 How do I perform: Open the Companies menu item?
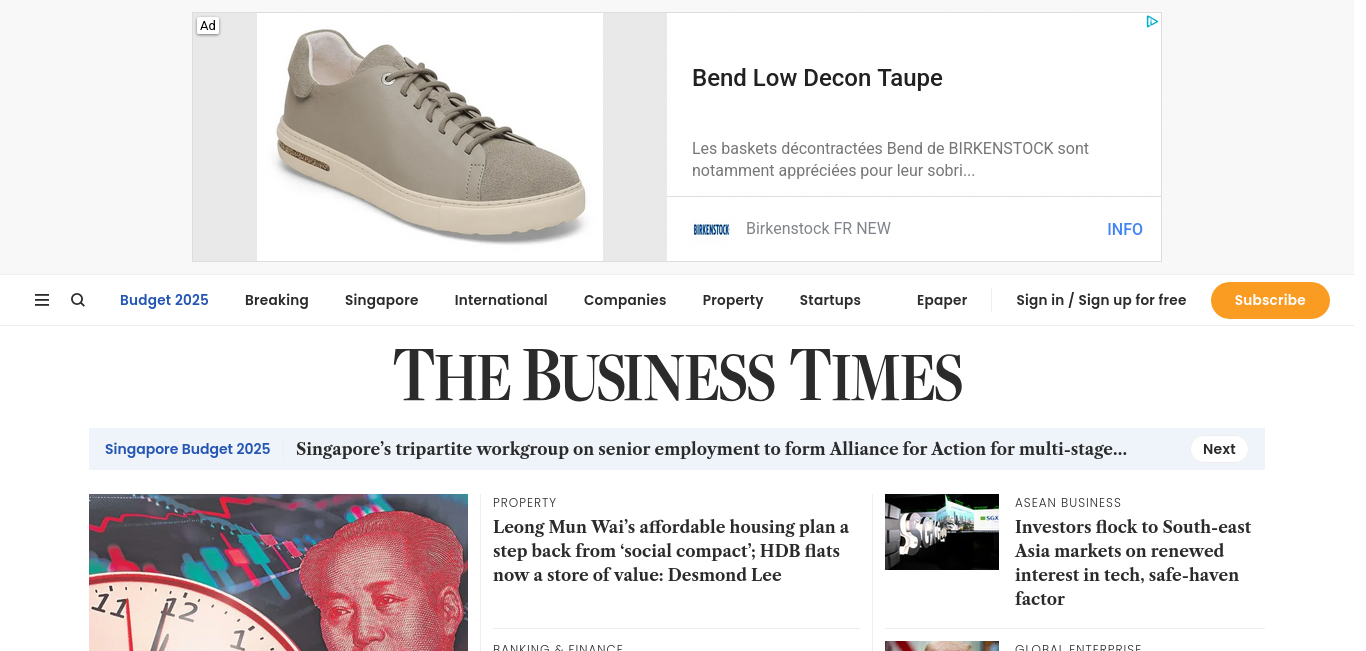click(x=625, y=300)
